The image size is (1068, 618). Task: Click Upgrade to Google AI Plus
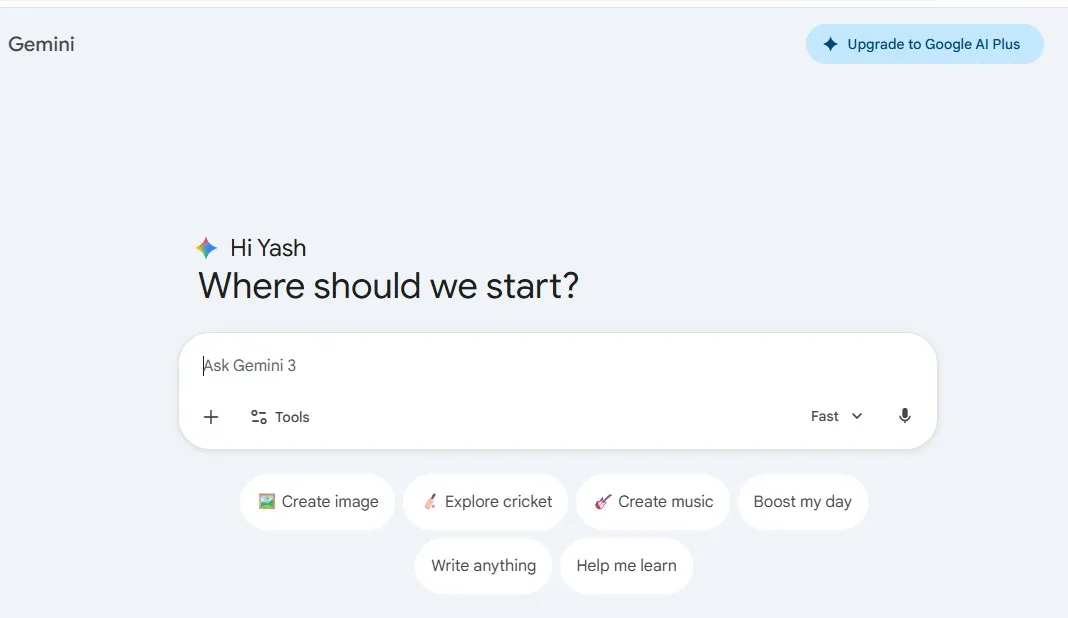[x=924, y=44]
